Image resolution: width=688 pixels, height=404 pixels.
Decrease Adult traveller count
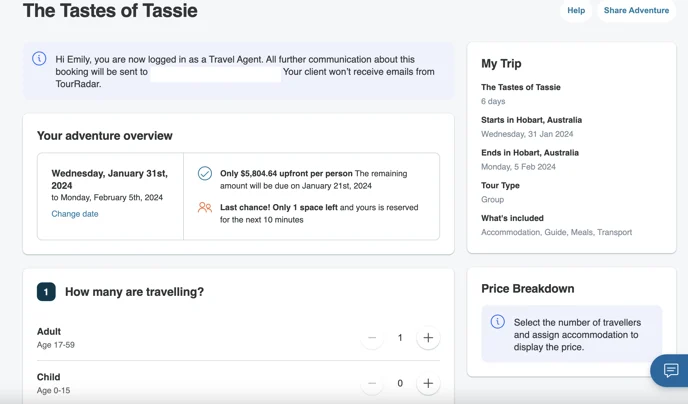[x=372, y=338]
